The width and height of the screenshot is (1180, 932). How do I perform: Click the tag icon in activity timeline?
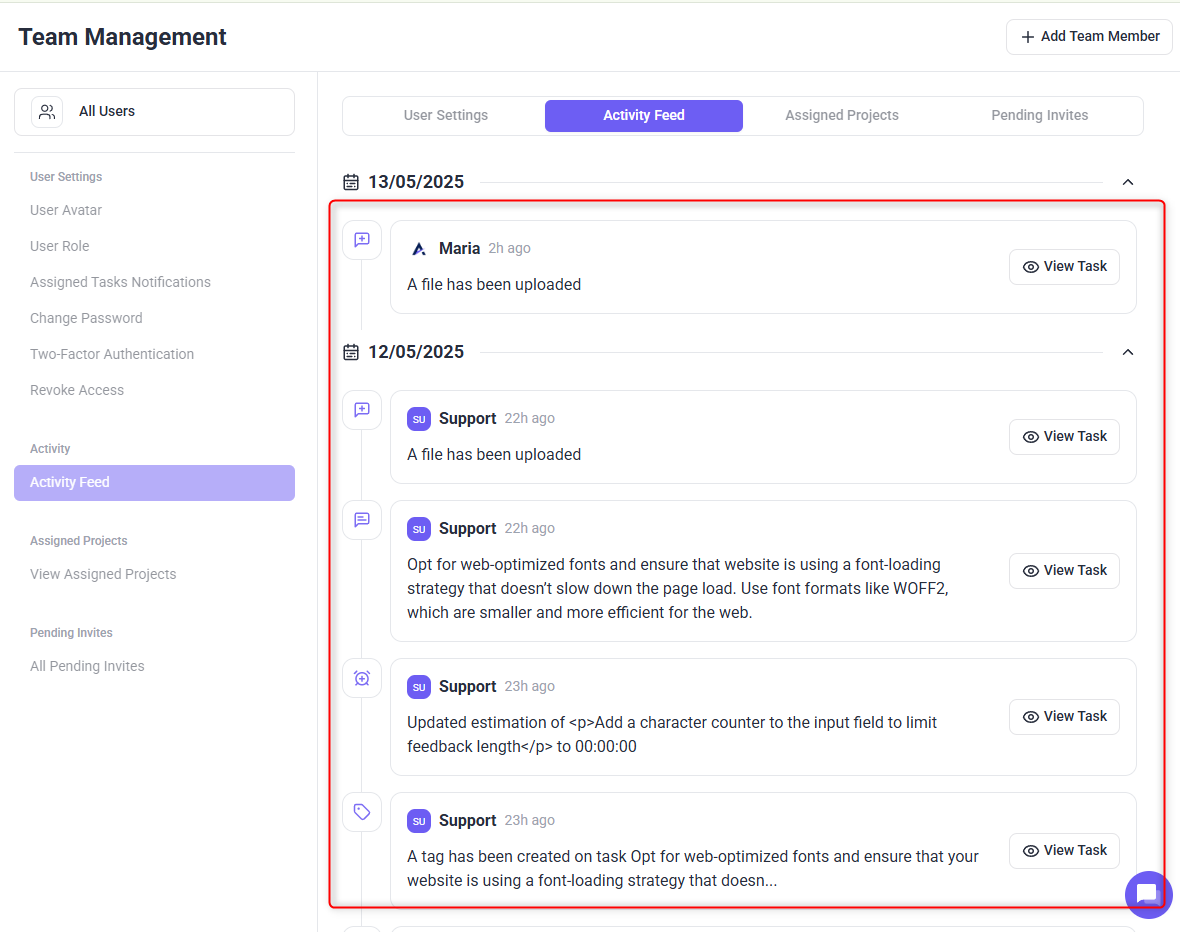tap(362, 812)
